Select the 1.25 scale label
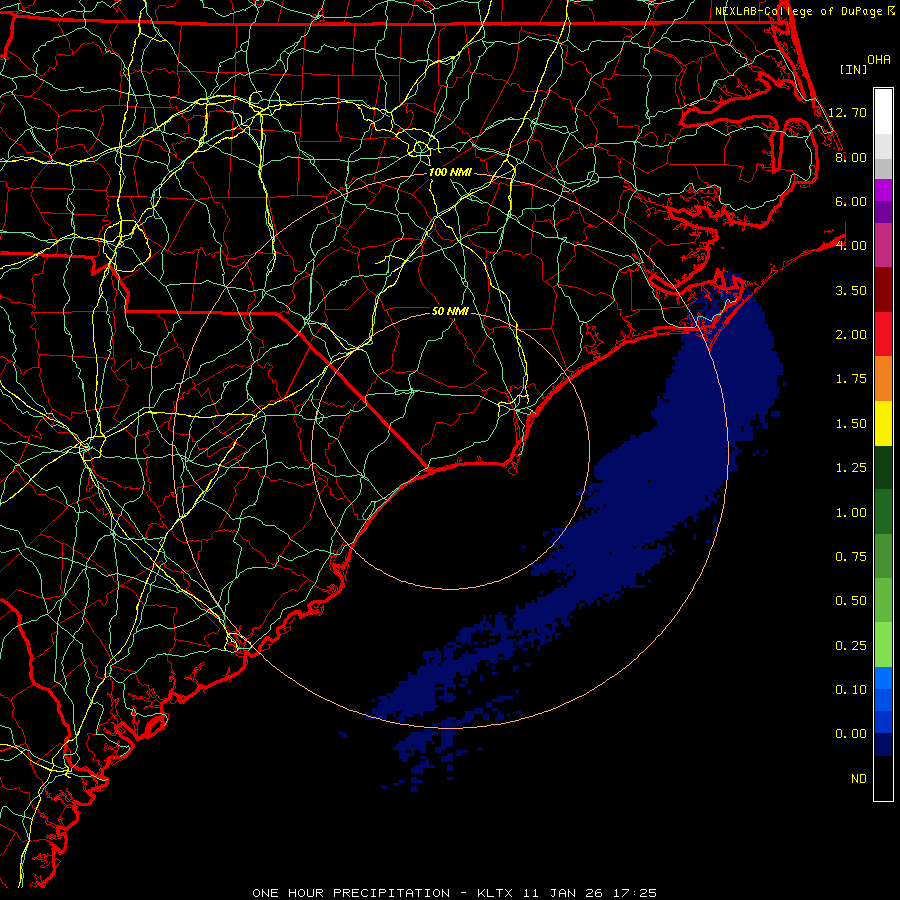This screenshot has height=900, width=900. pos(851,468)
